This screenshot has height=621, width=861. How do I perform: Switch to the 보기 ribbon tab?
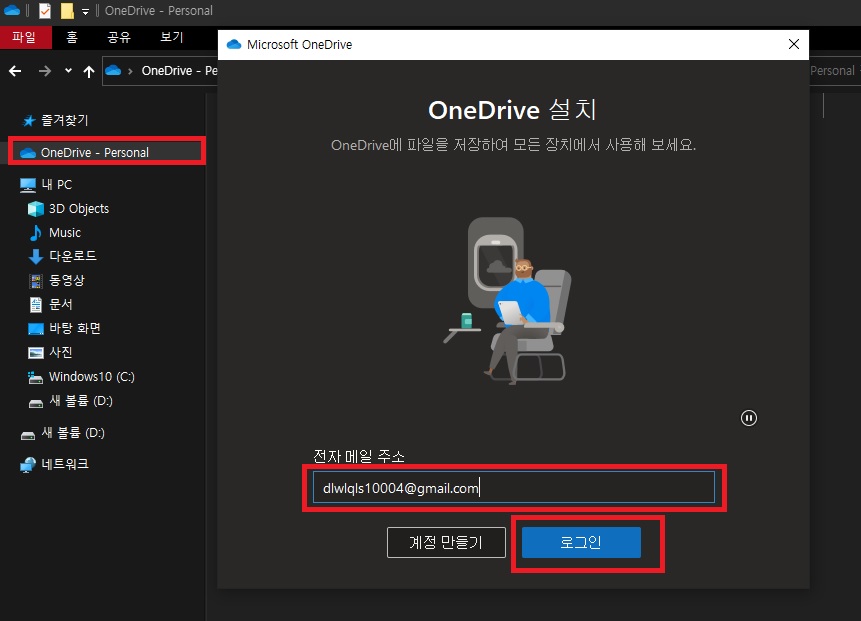point(172,37)
